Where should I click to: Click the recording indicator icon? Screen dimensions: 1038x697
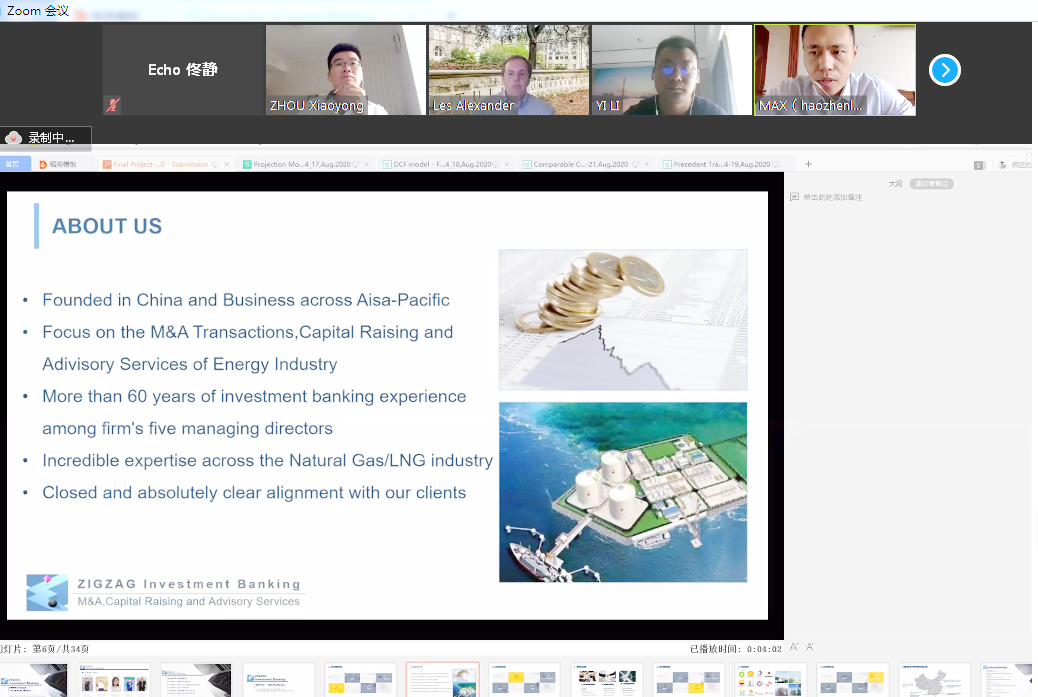pos(14,138)
